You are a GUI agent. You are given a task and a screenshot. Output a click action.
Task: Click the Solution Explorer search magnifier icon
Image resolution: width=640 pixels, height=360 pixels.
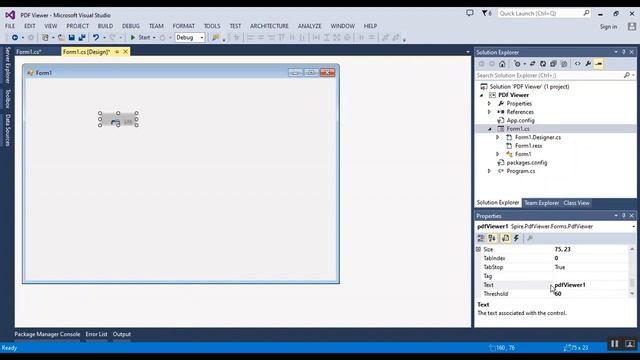click(627, 76)
